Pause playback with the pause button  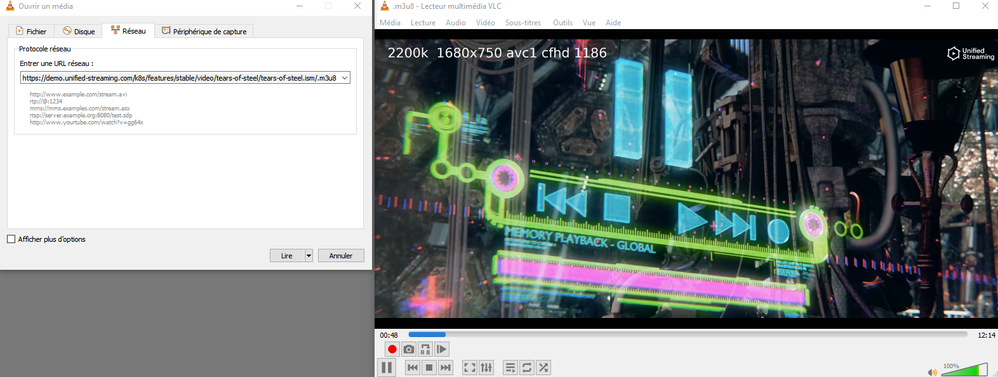[386, 367]
